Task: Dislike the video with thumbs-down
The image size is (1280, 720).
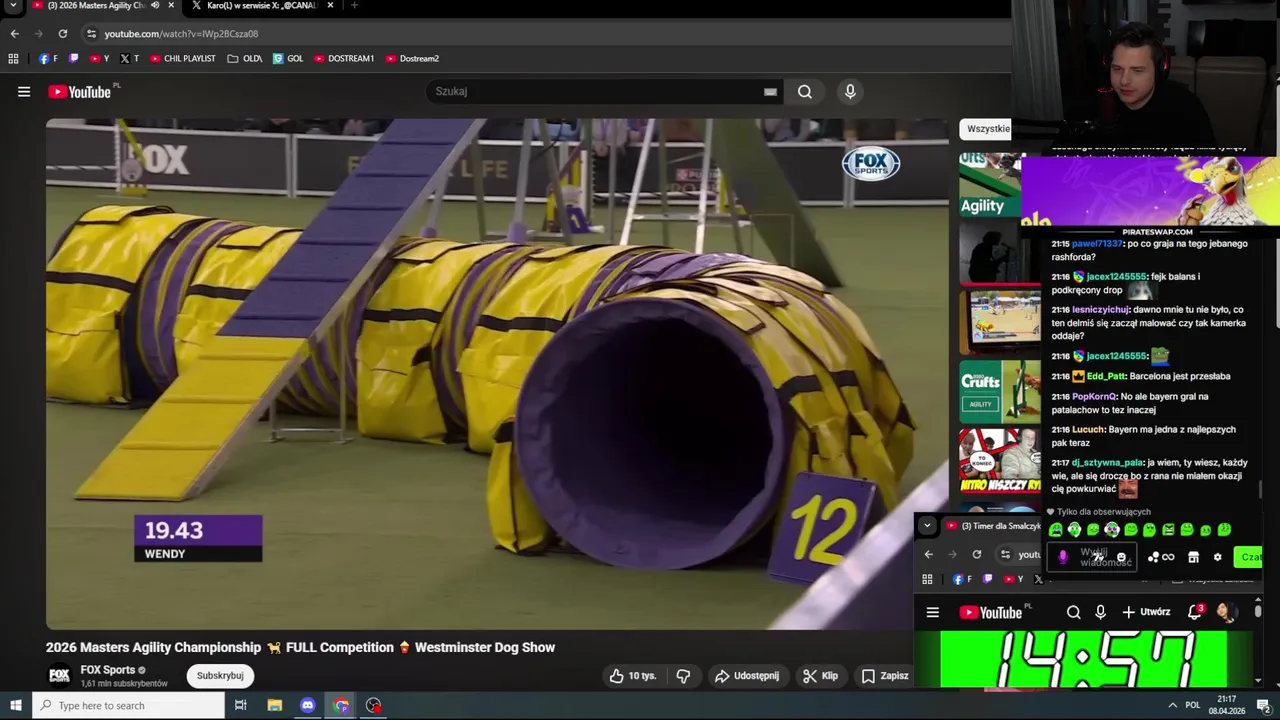Action: pos(683,676)
